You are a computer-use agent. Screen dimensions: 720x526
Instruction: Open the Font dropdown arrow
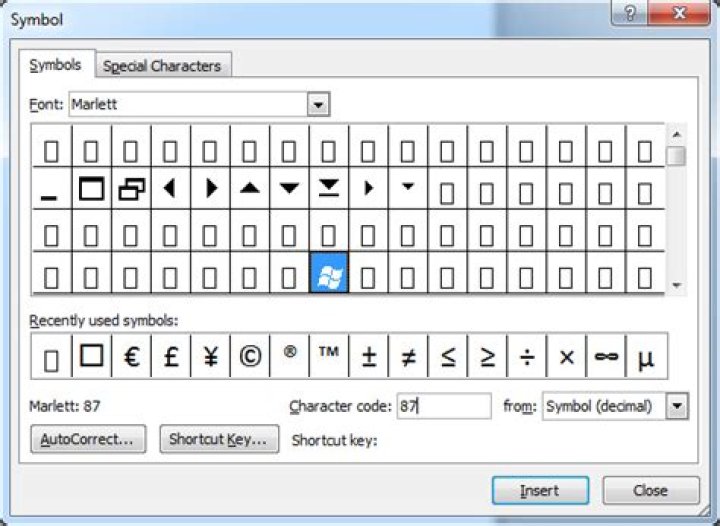tap(318, 104)
